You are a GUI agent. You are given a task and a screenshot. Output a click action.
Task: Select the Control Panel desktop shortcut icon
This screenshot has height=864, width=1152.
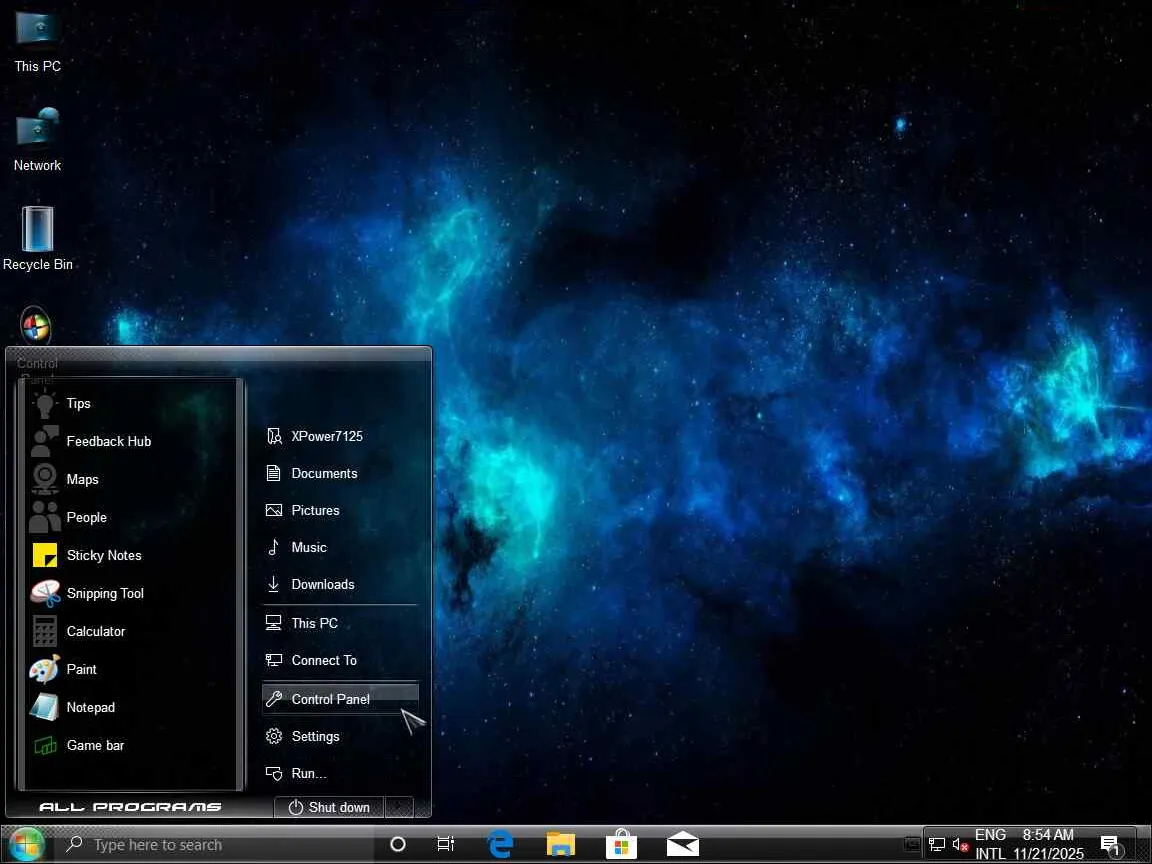[x=36, y=325]
